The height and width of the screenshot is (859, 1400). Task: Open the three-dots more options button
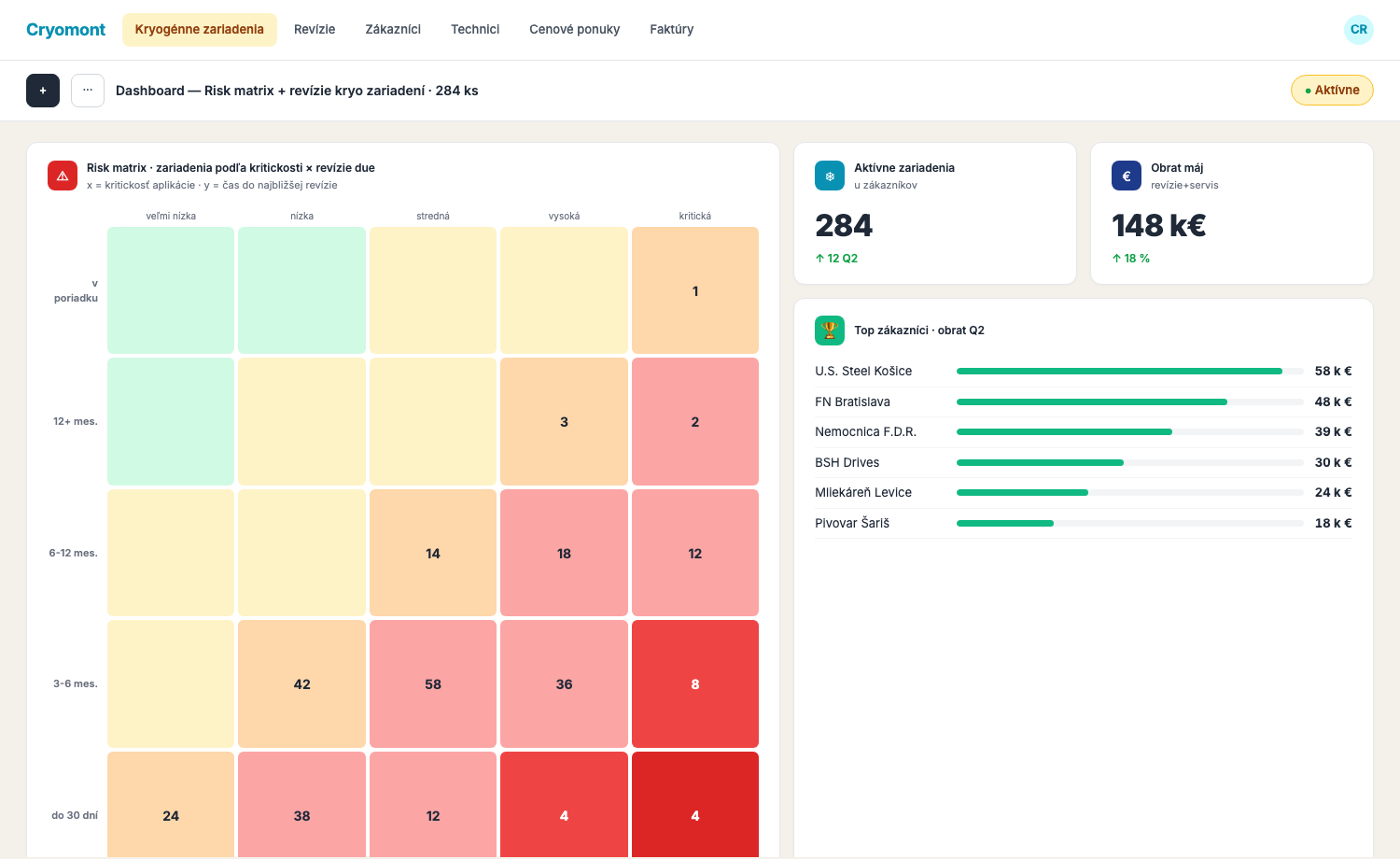coord(88,91)
